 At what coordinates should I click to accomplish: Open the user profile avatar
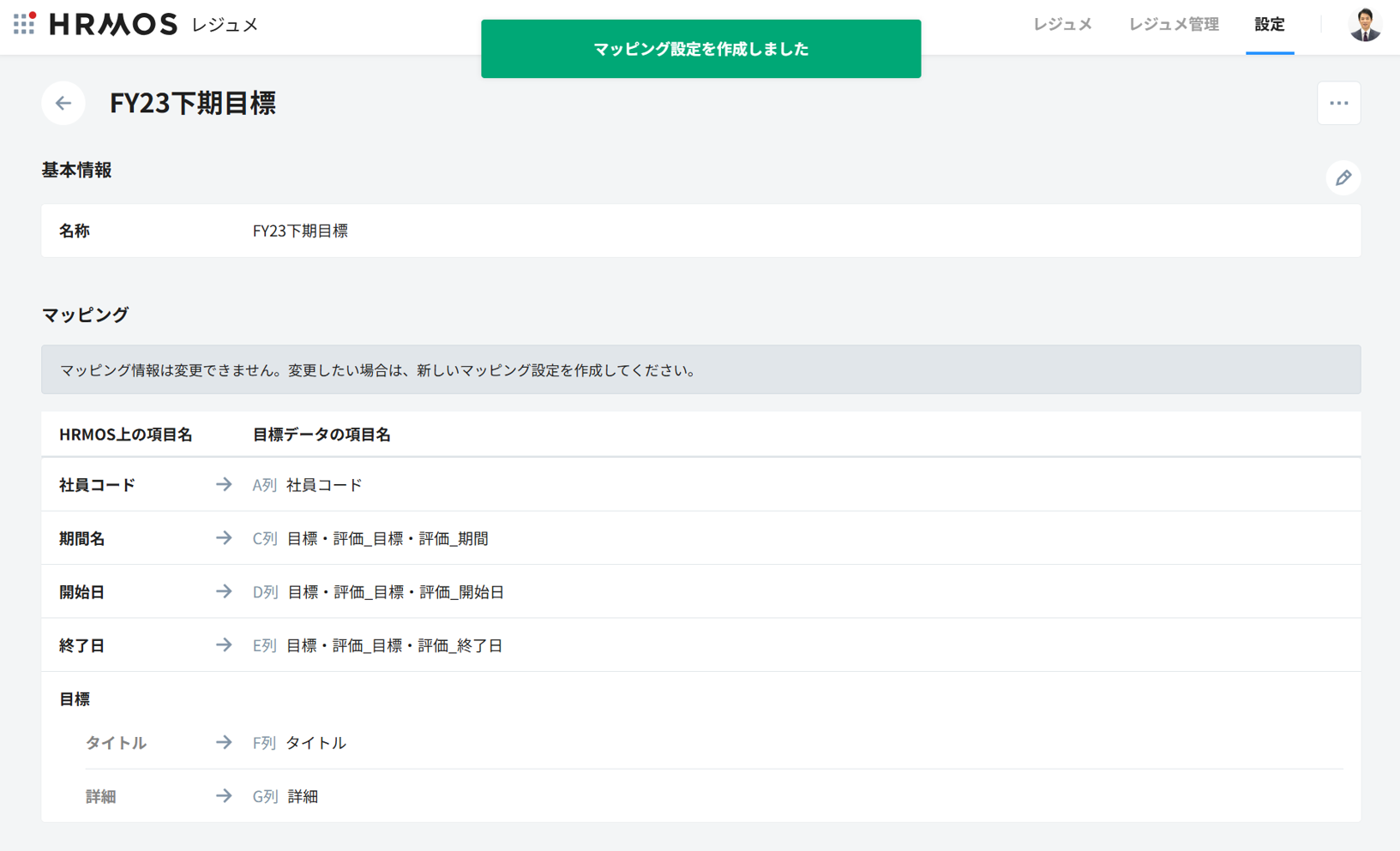tap(1364, 25)
